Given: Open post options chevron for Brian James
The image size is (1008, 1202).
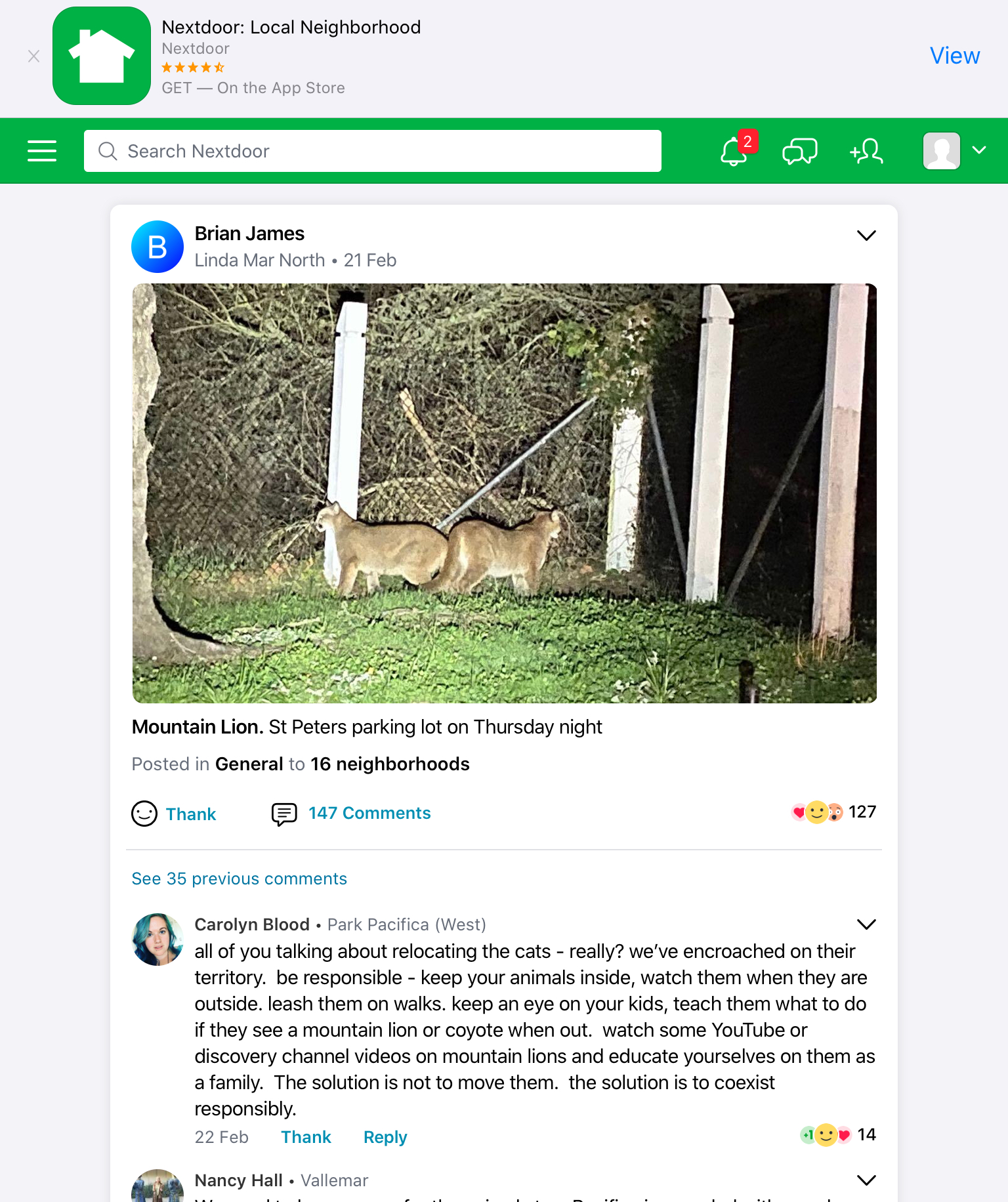Looking at the screenshot, I should 866,235.
